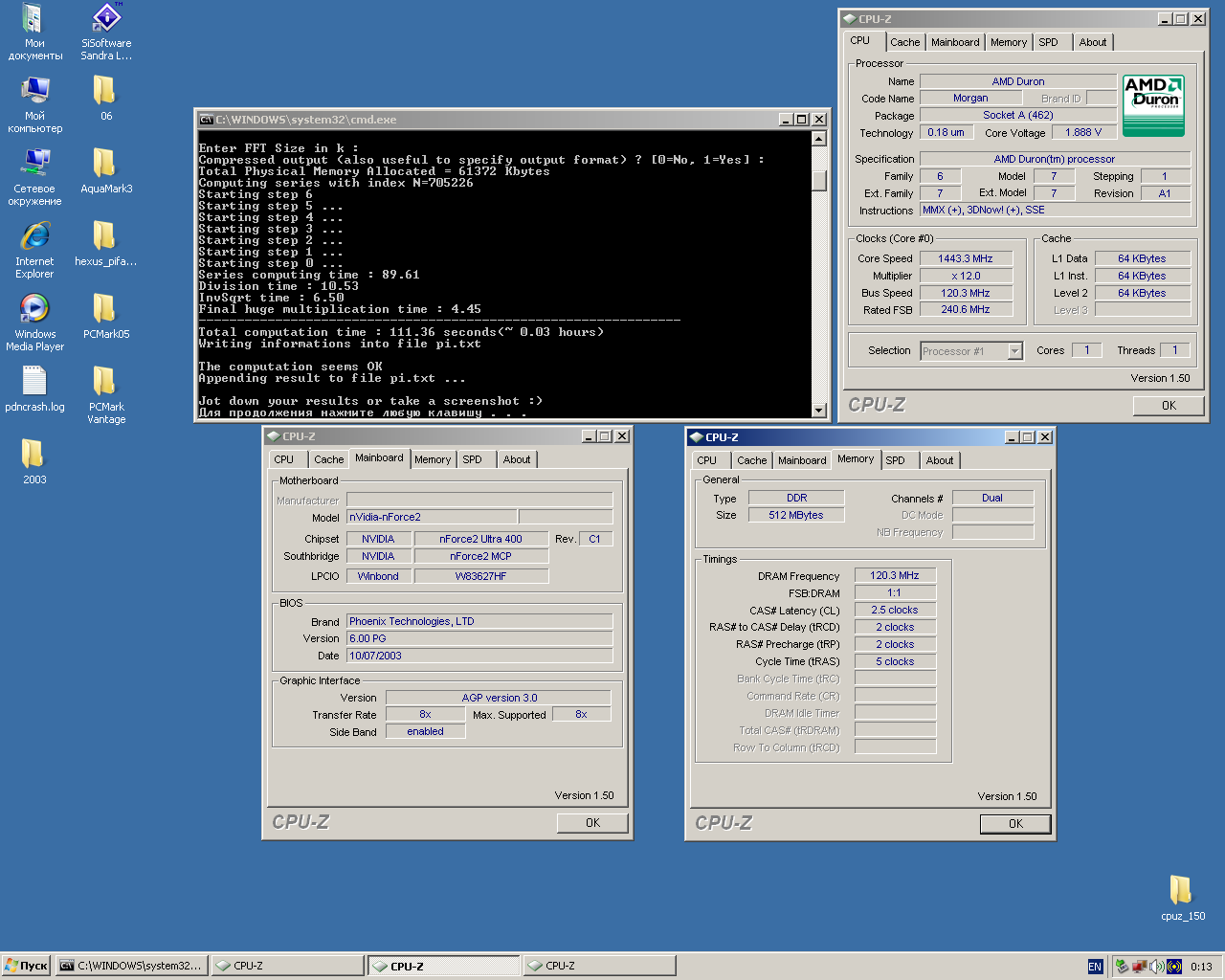Click the cmd window scrollbar thumb
The width and height of the screenshot is (1225, 980).
pyautogui.click(x=819, y=180)
